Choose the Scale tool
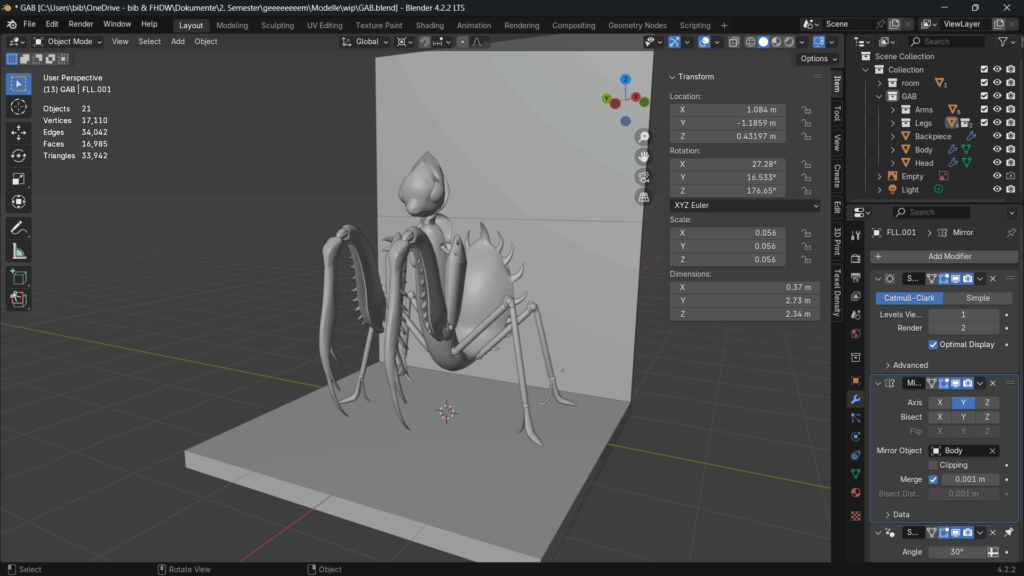 [18, 179]
